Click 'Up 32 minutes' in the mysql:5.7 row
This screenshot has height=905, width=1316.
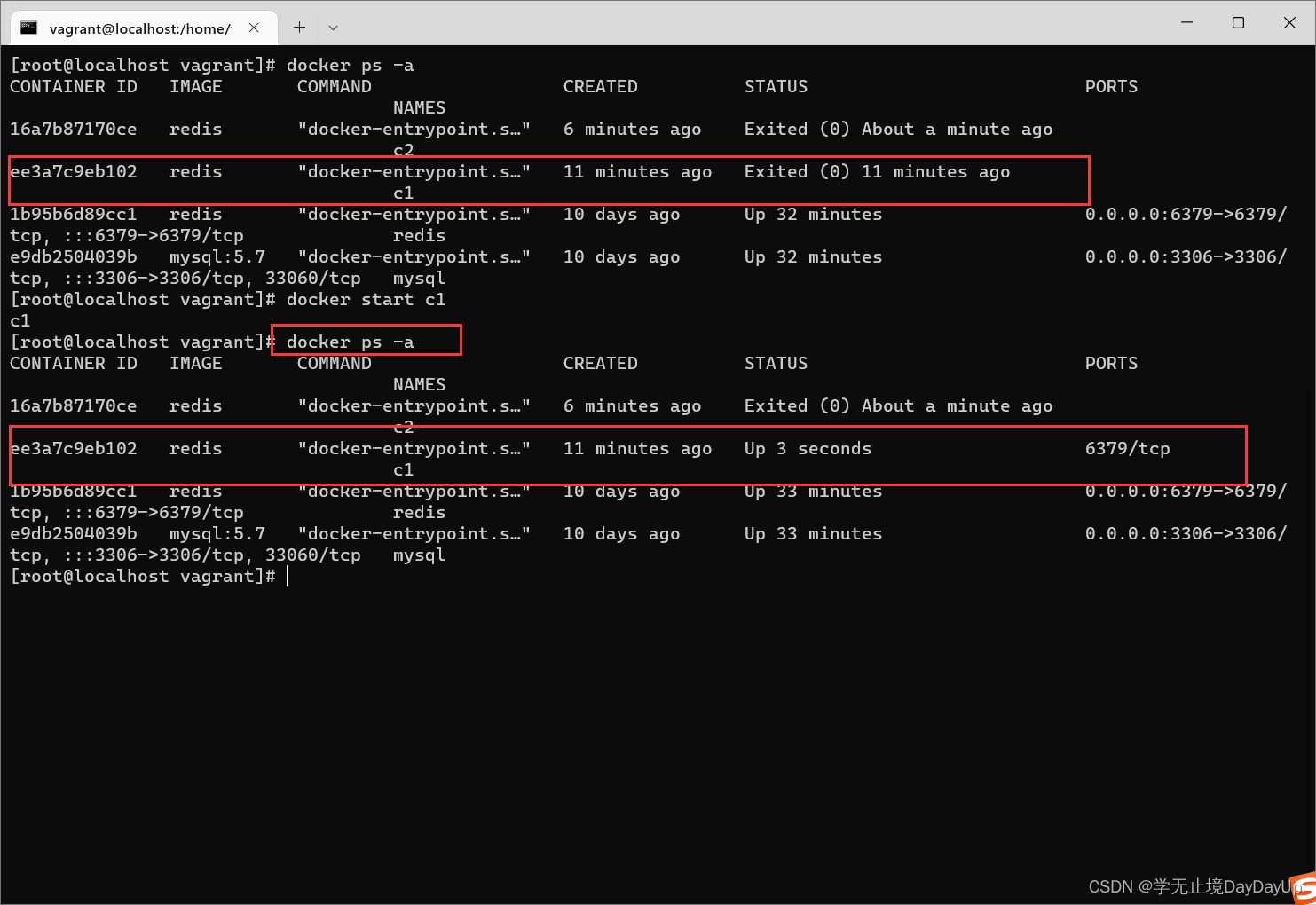(x=813, y=257)
